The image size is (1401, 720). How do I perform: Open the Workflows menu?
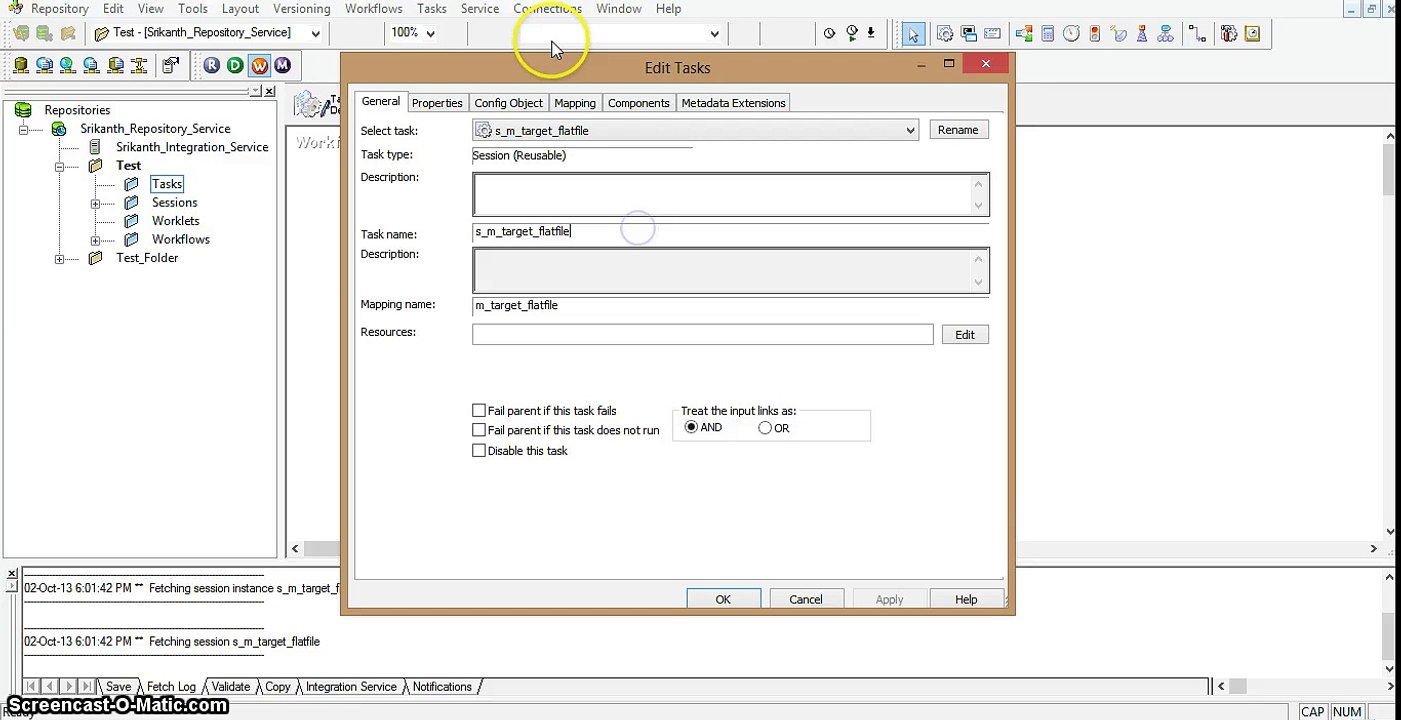(x=373, y=8)
